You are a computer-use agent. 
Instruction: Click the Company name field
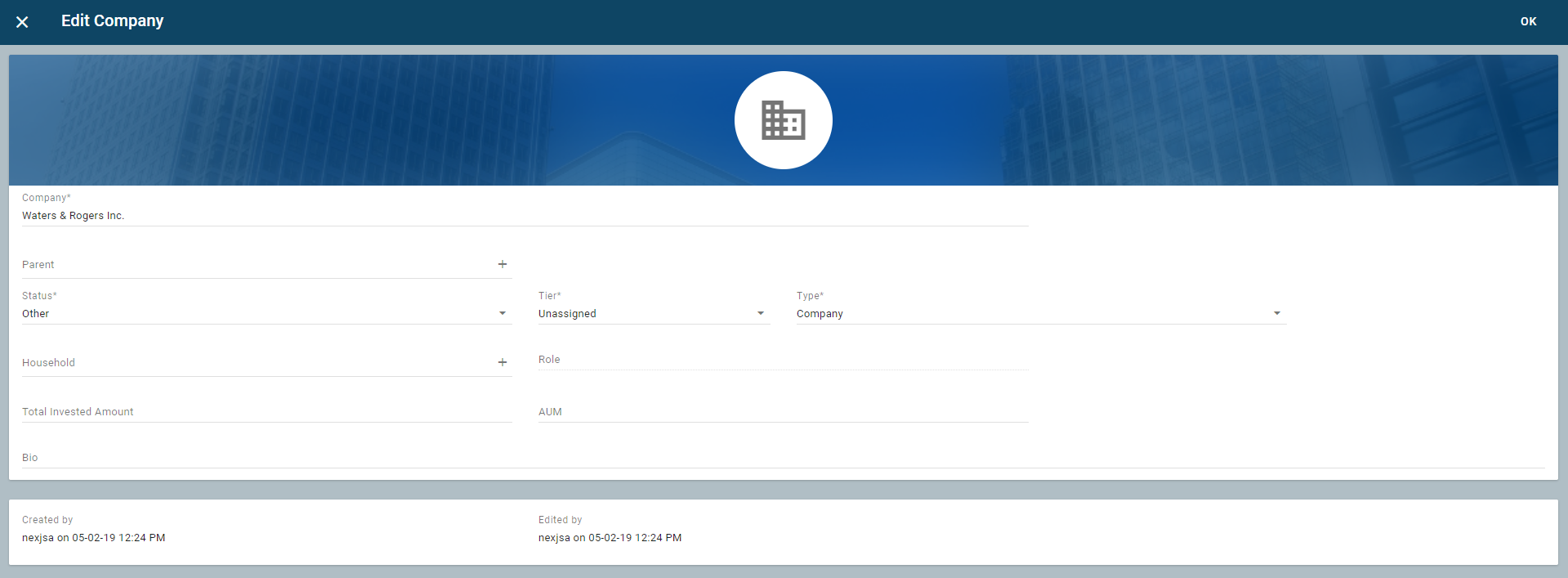point(523,216)
